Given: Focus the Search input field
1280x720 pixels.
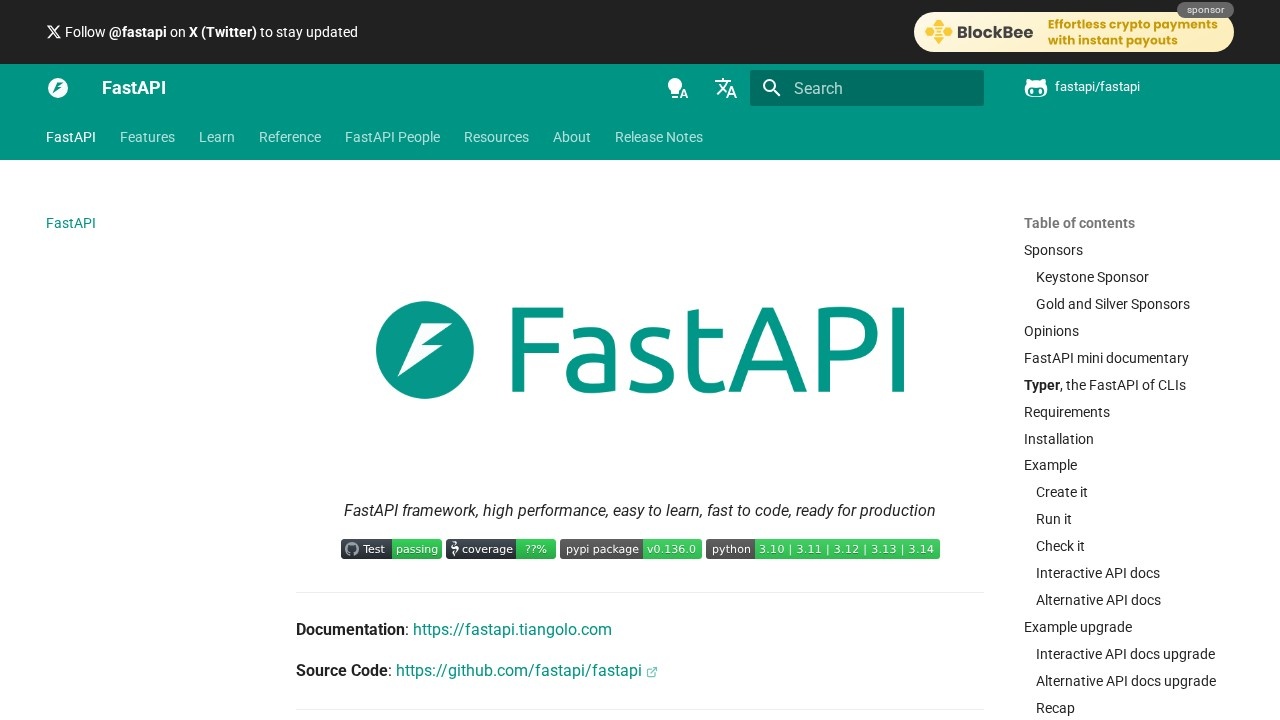Looking at the screenshot, I should (x=867, y=88).
